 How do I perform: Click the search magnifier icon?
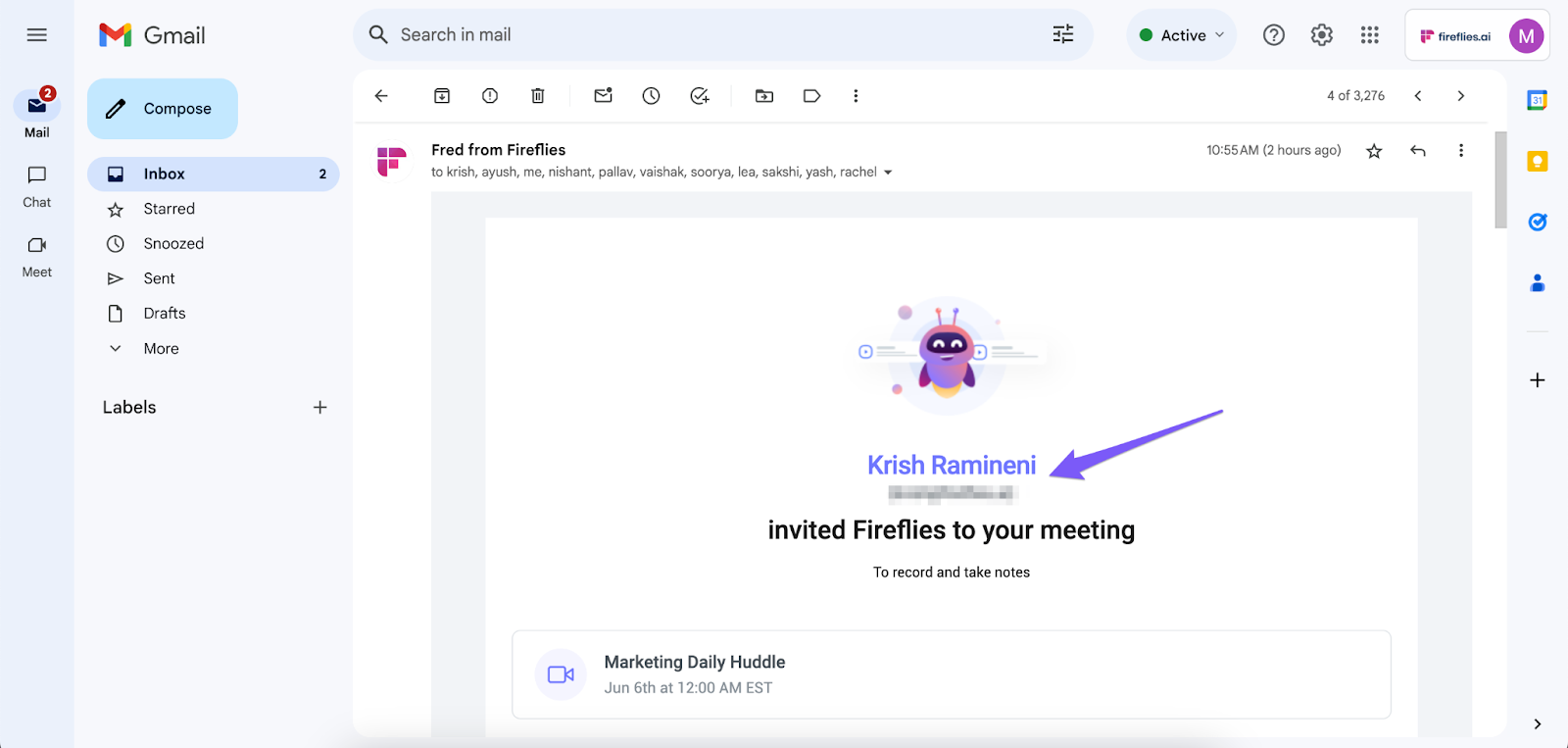point(378,35)
